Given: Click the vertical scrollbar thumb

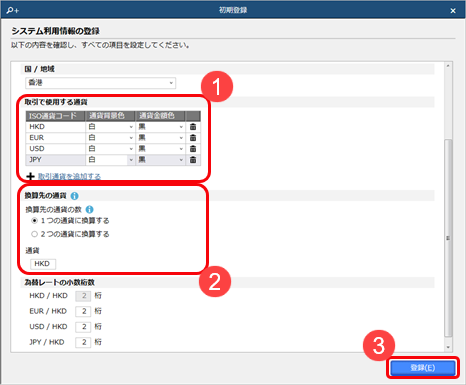Looking at the screenshot, I should tap(448, 238).
